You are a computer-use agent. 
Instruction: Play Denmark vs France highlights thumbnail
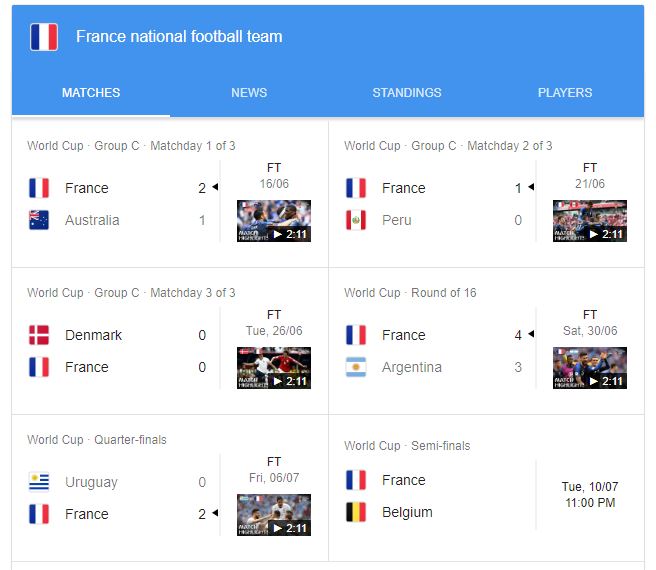(x=274, y=368)
